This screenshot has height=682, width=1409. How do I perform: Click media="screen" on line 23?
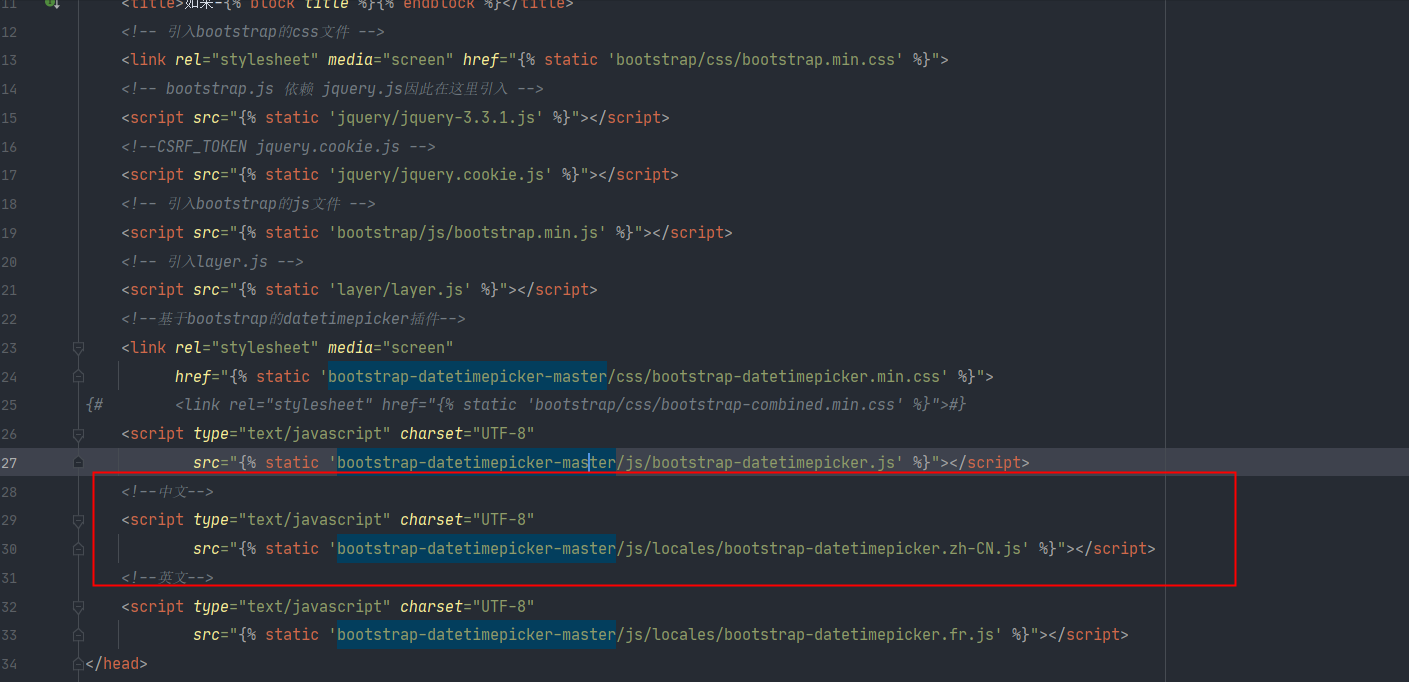[391, 348]
